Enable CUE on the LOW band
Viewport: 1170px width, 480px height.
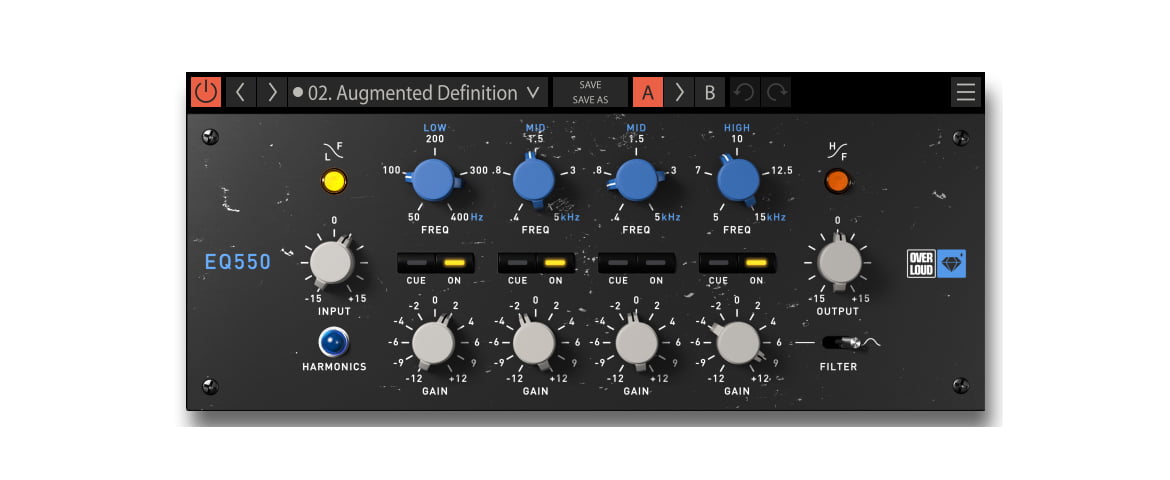(416, 263)
